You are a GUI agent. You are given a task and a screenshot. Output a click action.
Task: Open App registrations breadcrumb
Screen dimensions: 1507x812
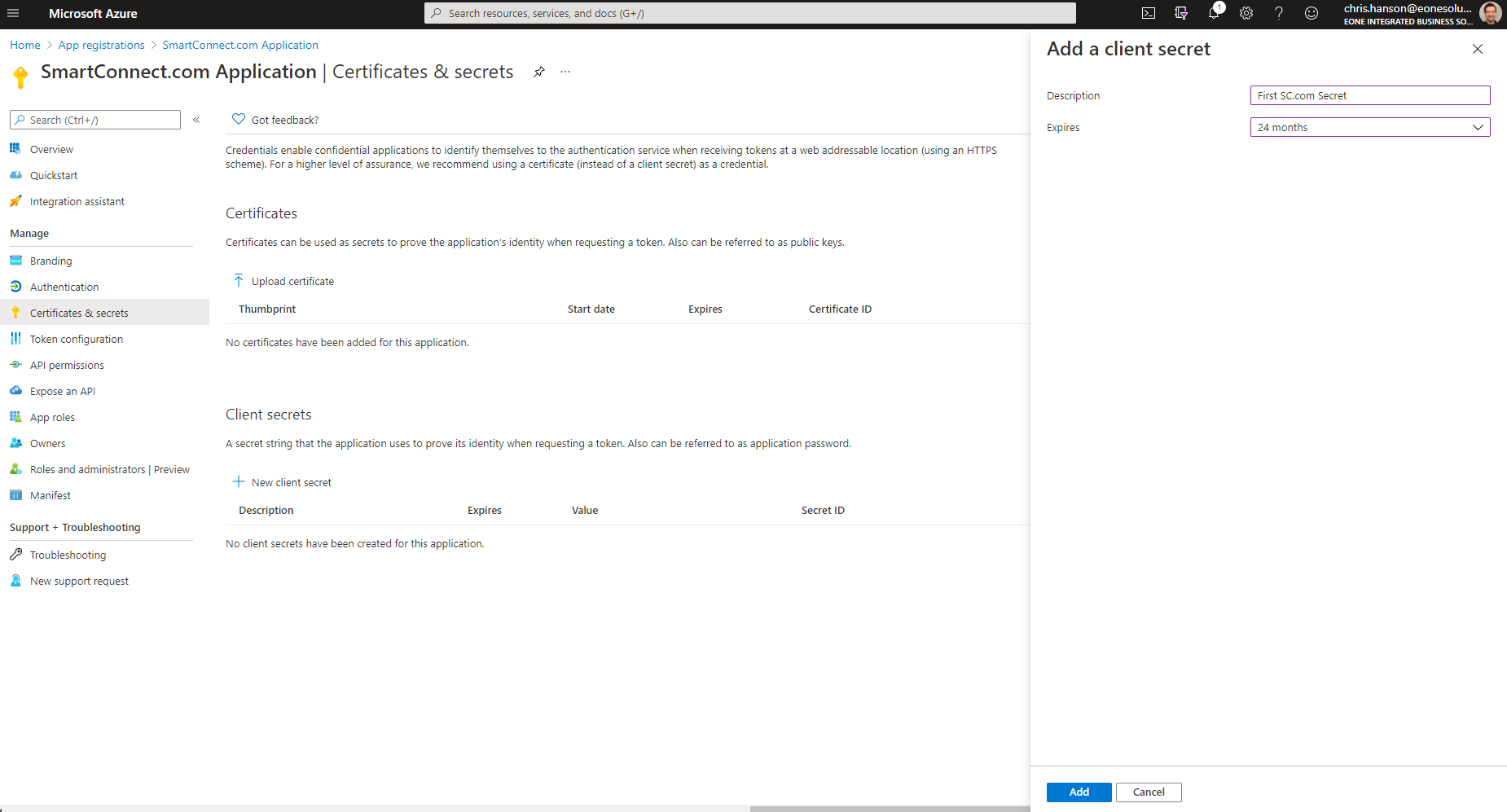pos(102,45)
